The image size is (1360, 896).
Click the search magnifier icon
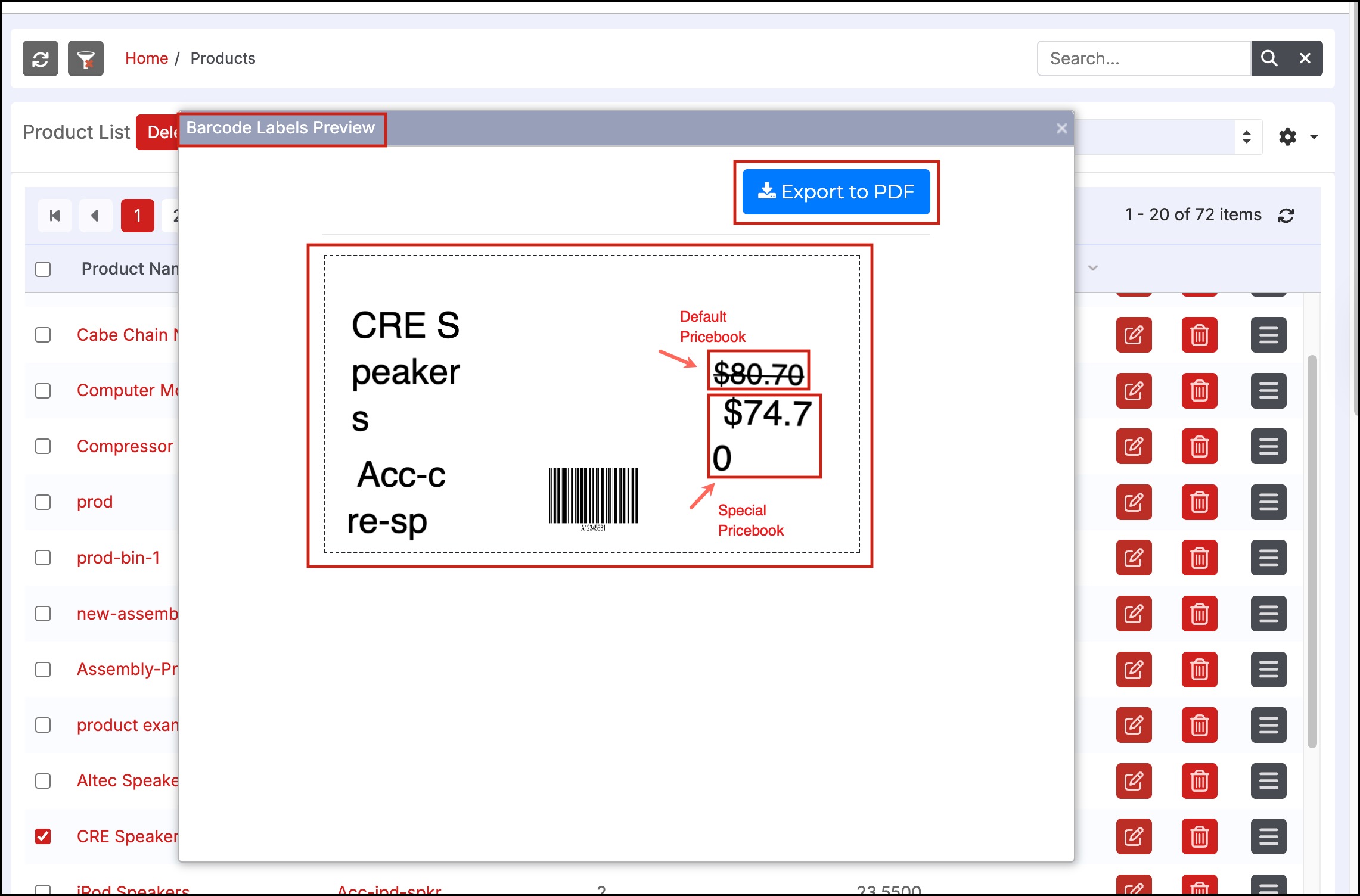(1269, 58)
